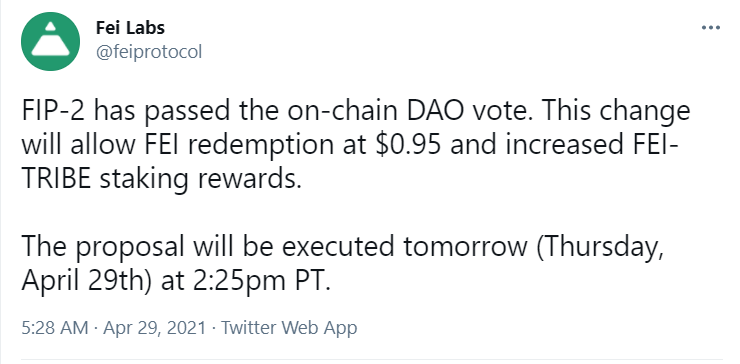Click the 2:25pm PT time text
740x364 pixels.
pos(261,281)
